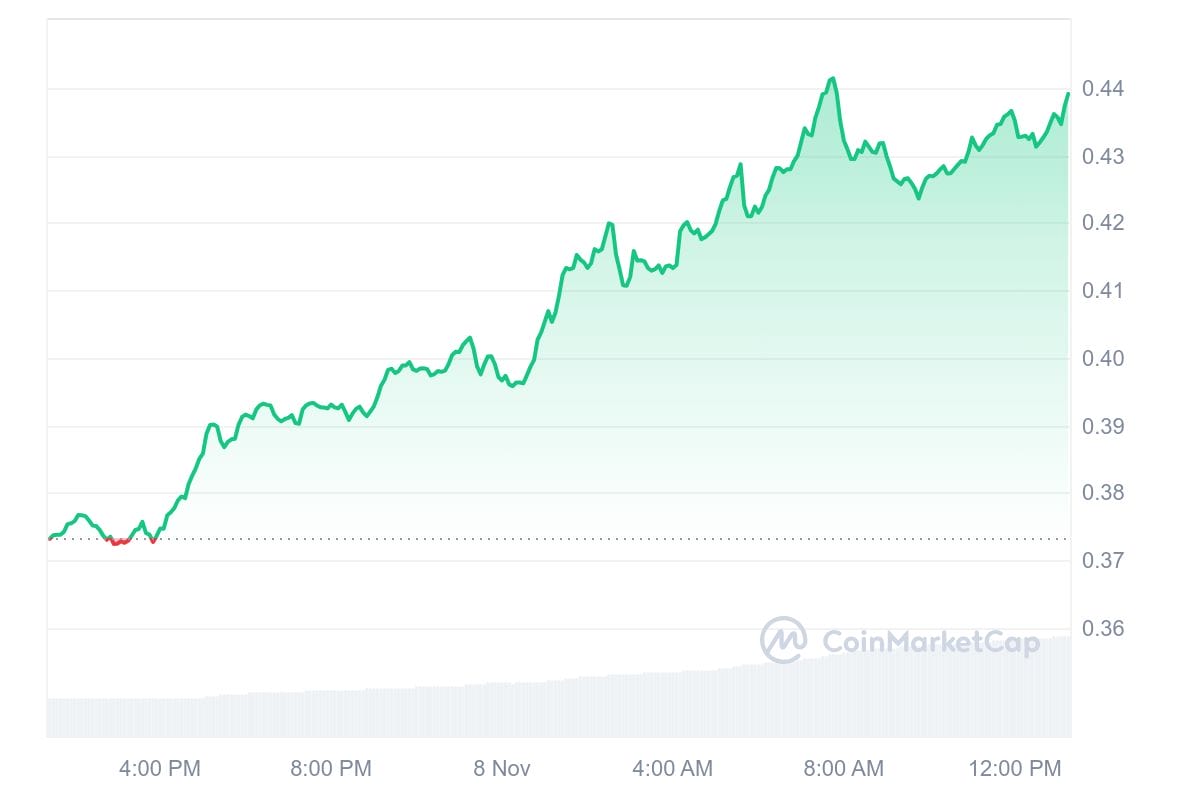Screen dimensions: 1200x800
Task: Click the 0.44 price axis label
Action: tap(1103, 89)
